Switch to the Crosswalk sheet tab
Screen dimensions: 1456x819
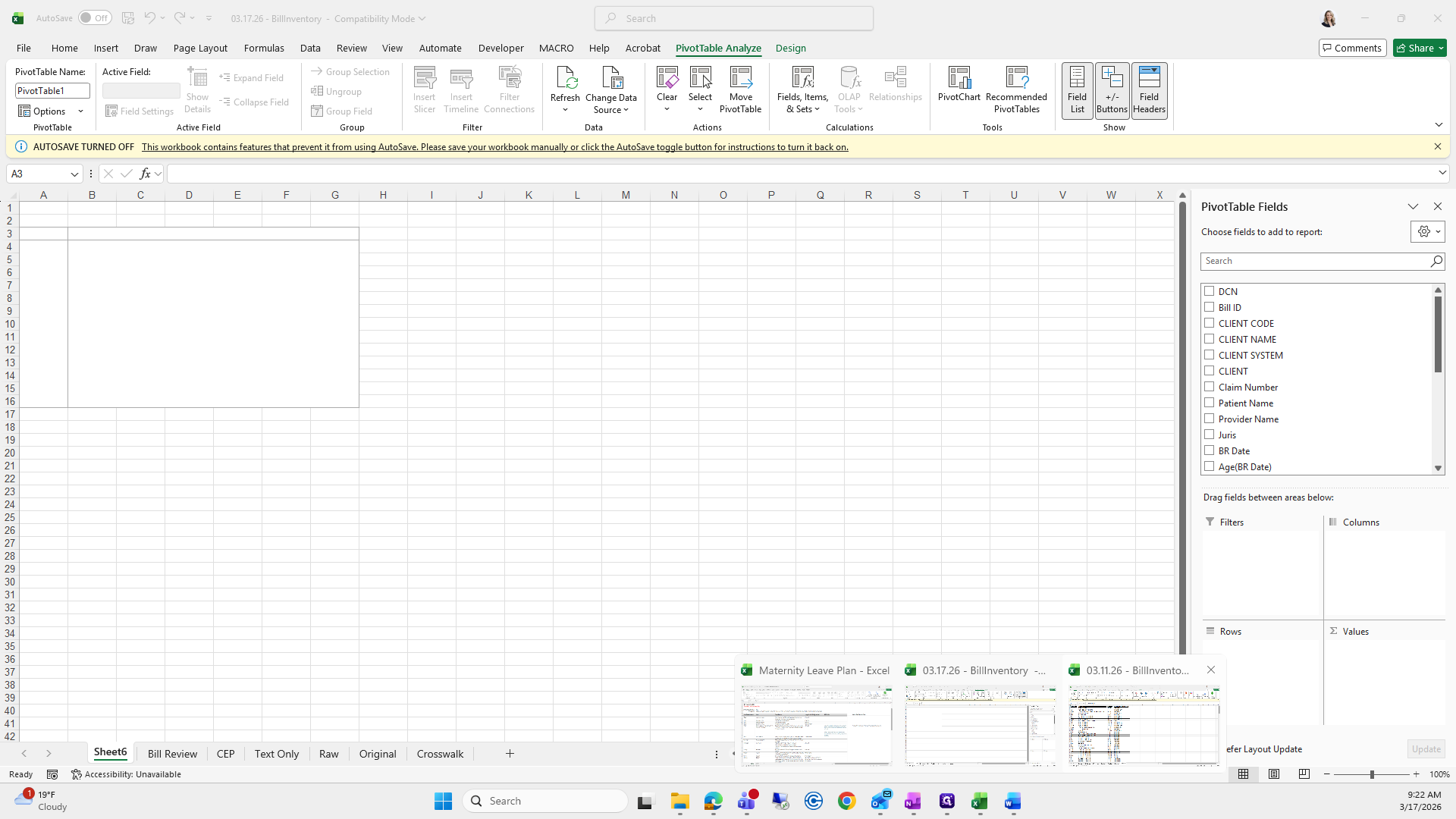click(440, 754)
